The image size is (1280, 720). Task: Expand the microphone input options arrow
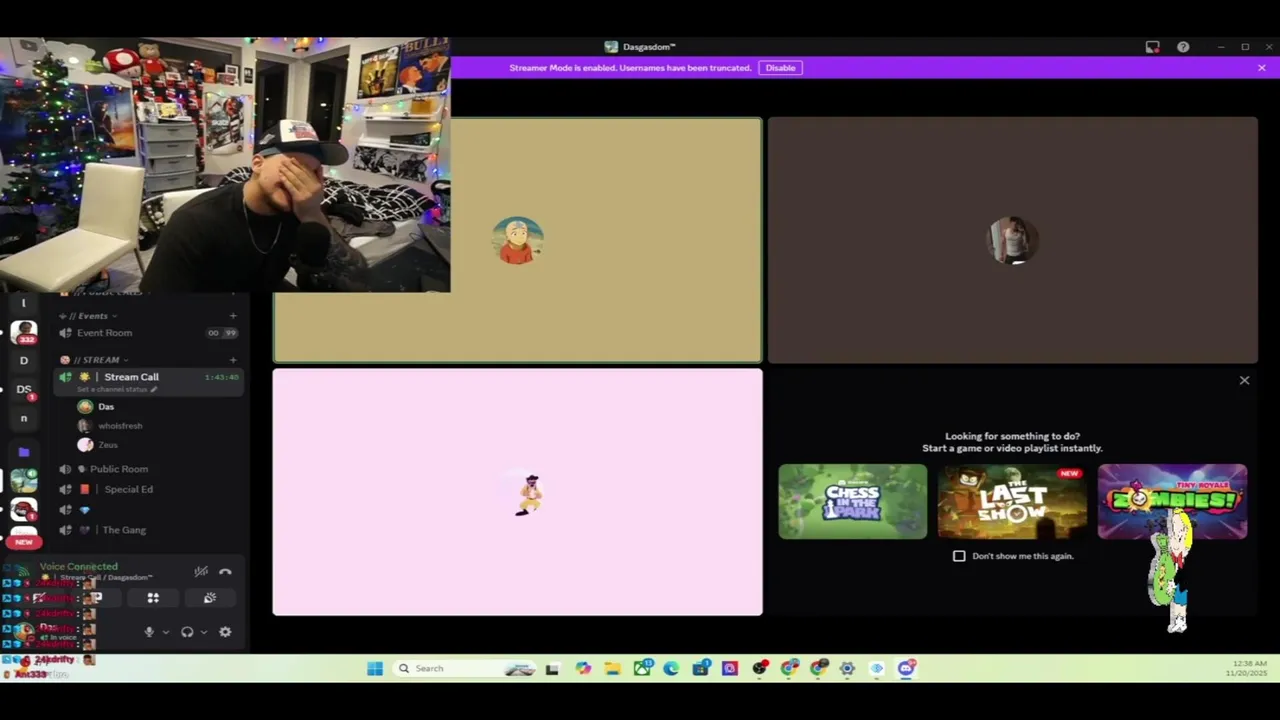[x=165, y=632]
